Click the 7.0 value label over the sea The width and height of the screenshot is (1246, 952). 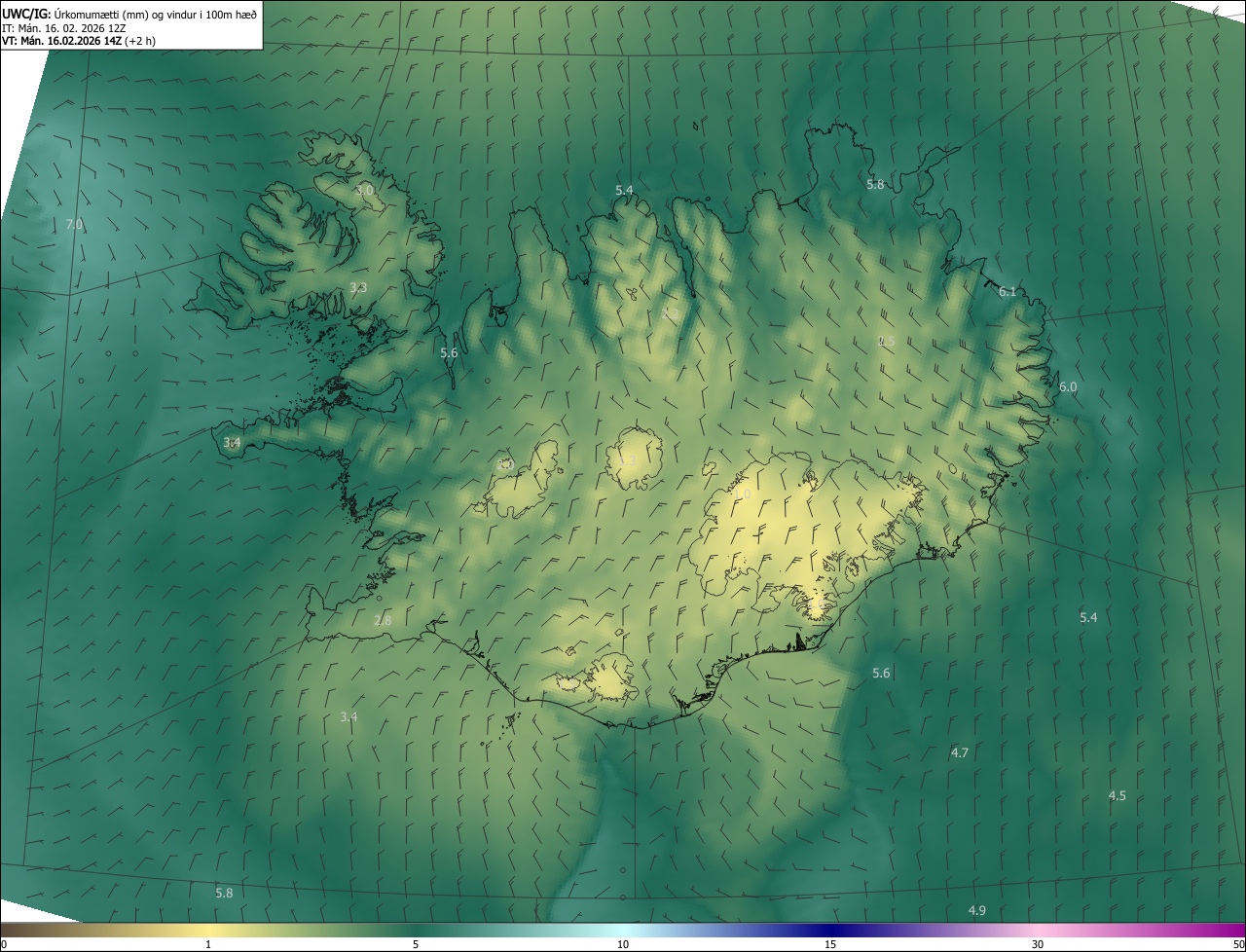[74, 225]
